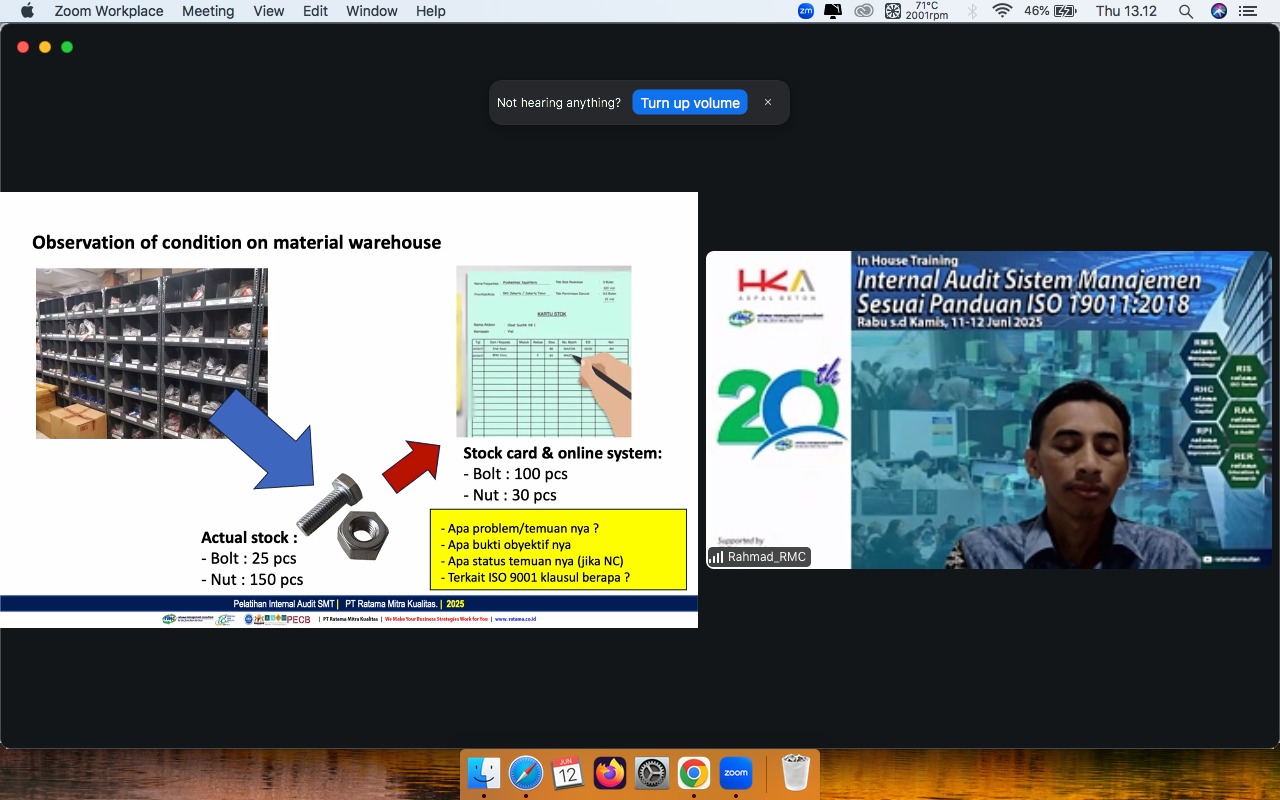Click the shared warehouse slide content

pos(349,410)
